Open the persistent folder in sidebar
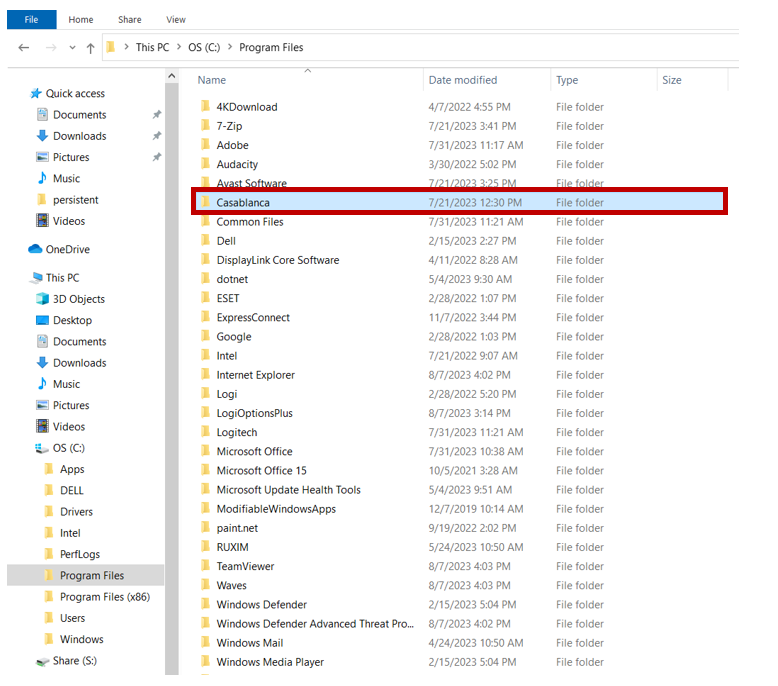 pos(75,199)
